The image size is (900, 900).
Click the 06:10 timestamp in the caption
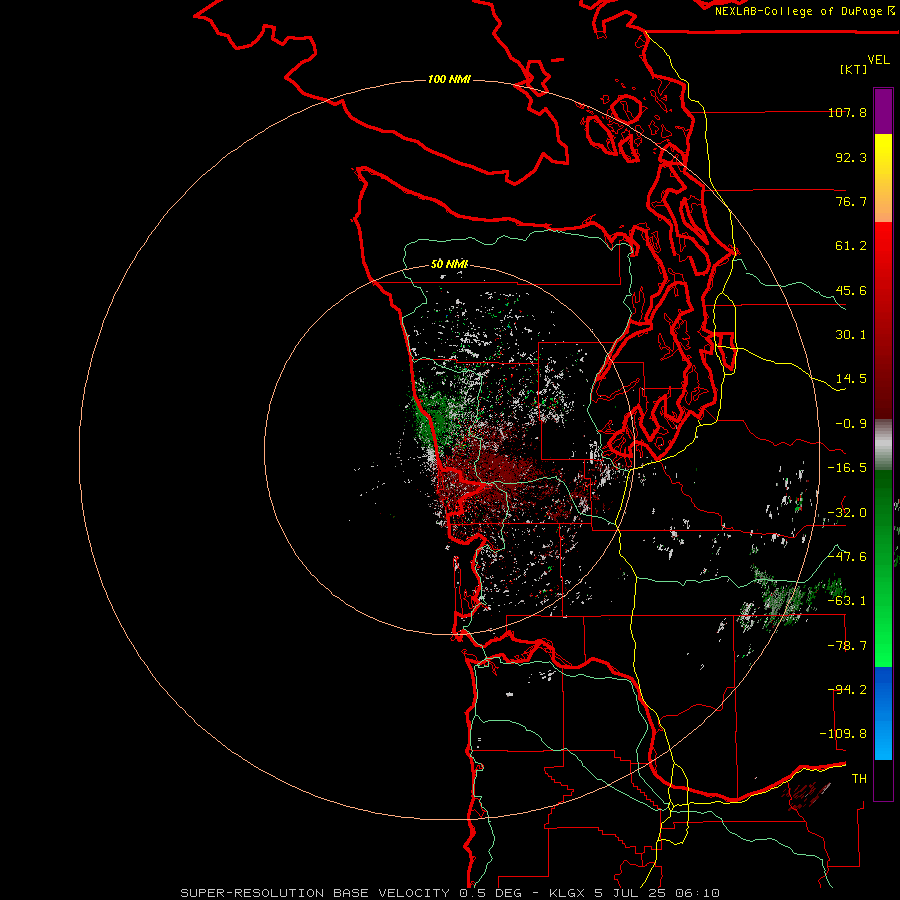pyautogui.click(x=697, y=893)
